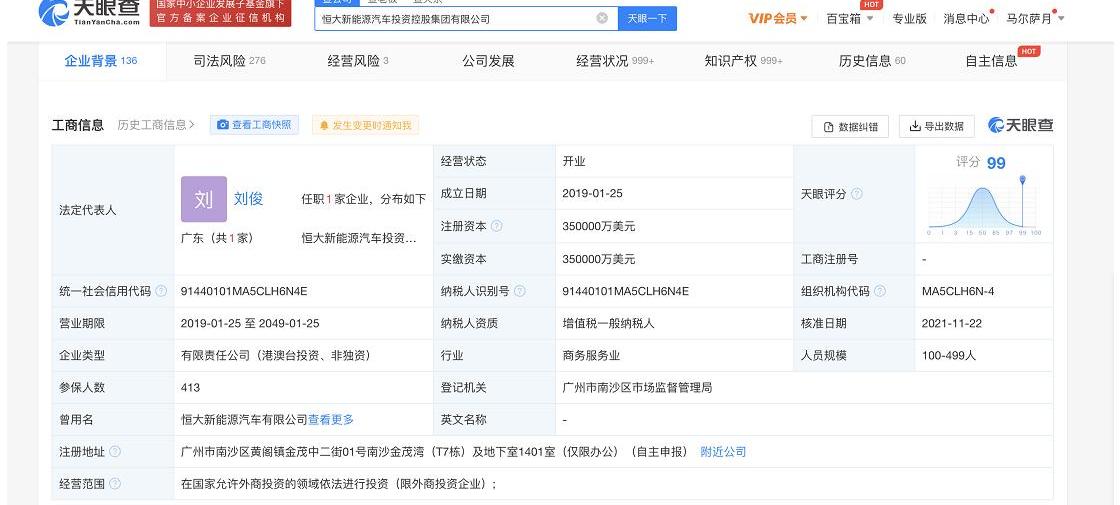Open the 马尔萨月 user account dropdown
Screen dimensions: 1120x505
1034,19
